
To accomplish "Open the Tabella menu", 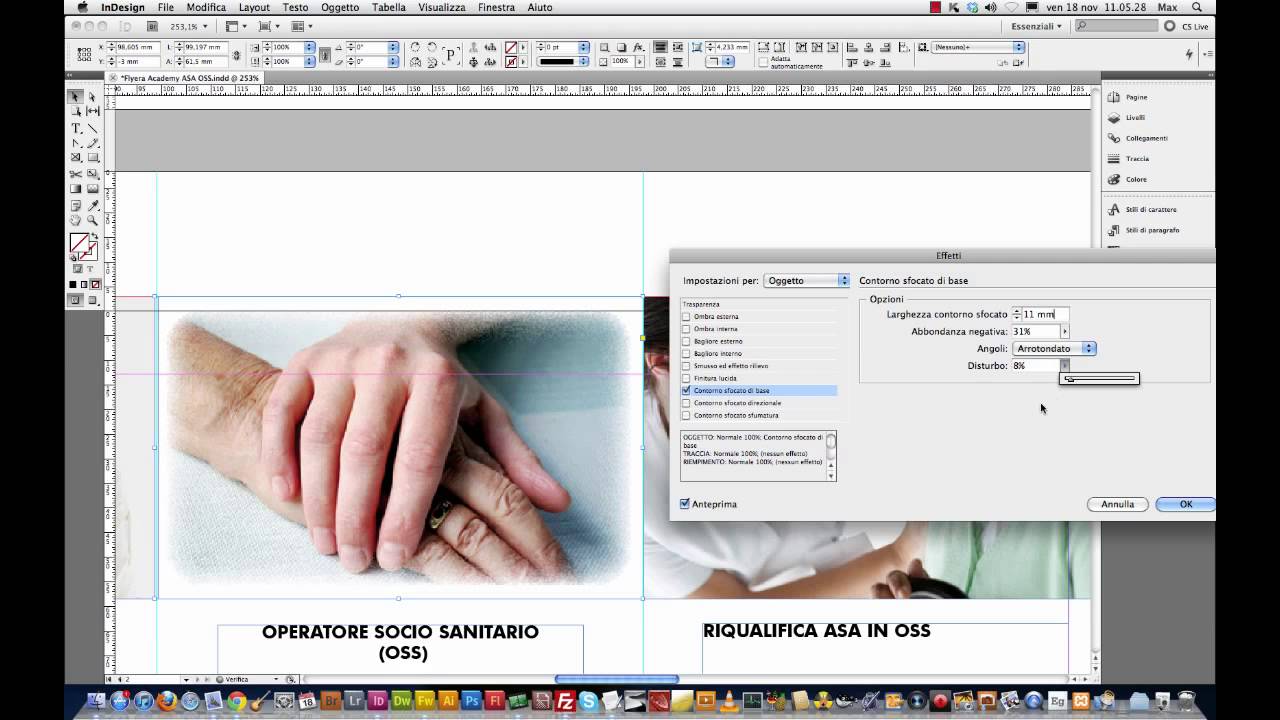I will (389, 7).
